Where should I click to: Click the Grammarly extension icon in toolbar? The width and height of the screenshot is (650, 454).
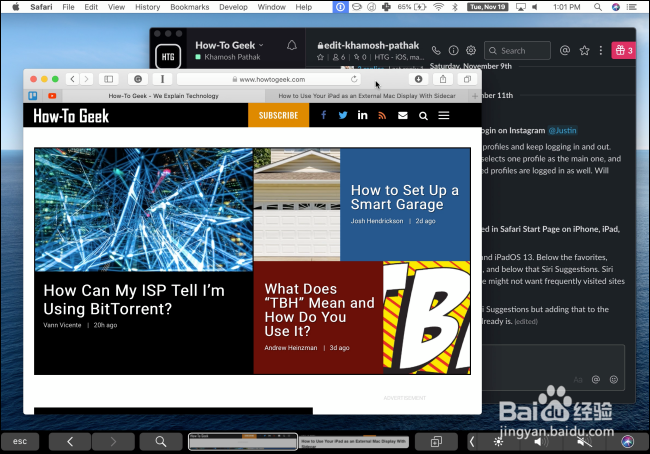click(138, 79)
